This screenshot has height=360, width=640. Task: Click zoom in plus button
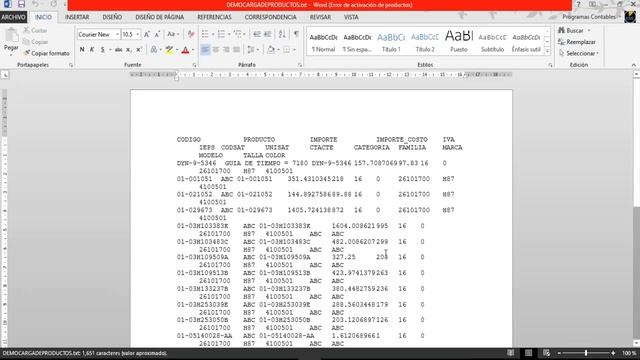[x=613, y=353]
